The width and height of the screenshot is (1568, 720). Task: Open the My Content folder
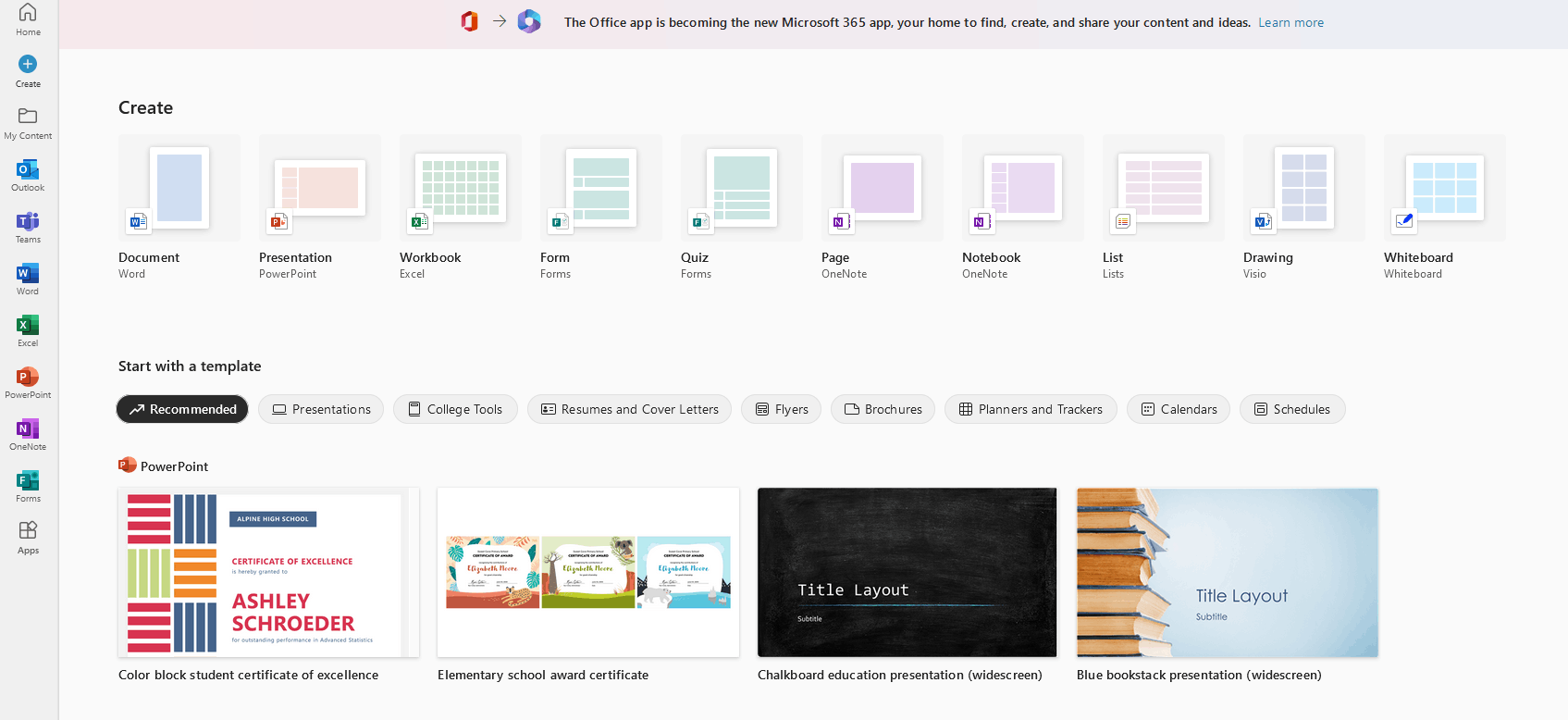click(28, 123)
